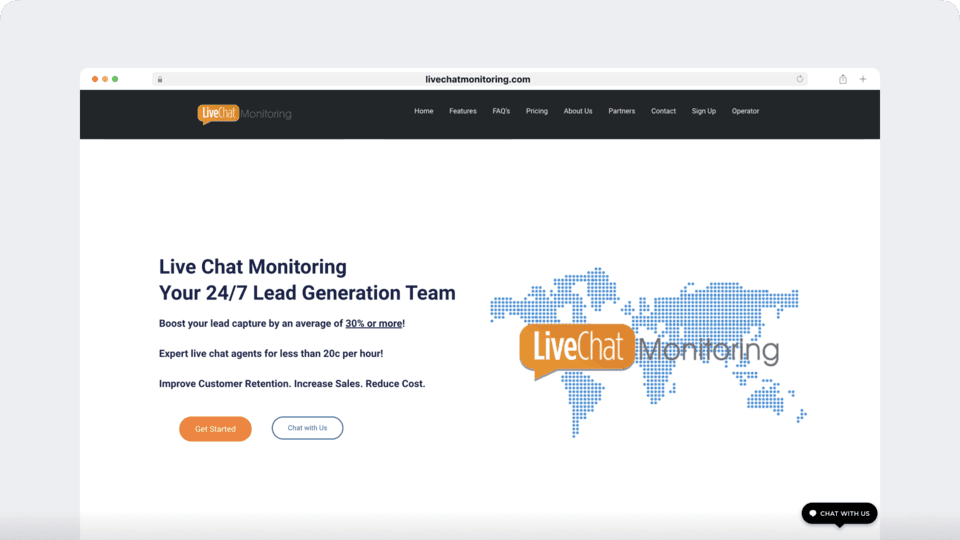This screenshot has height=540, width=960.
Task: Open the Contact page
Action: point(663,111)
